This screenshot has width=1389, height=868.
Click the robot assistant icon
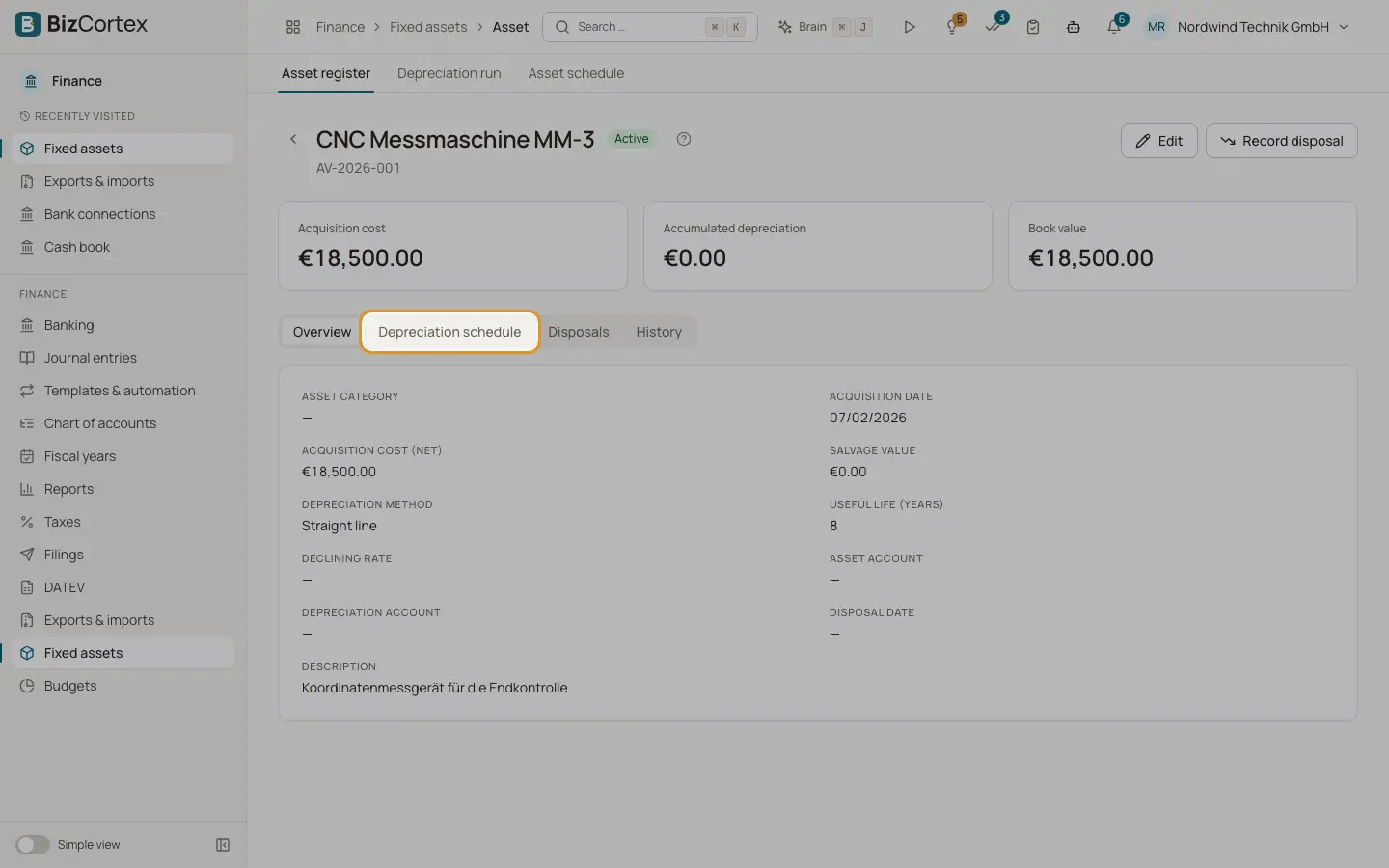tap(1074, 27)
